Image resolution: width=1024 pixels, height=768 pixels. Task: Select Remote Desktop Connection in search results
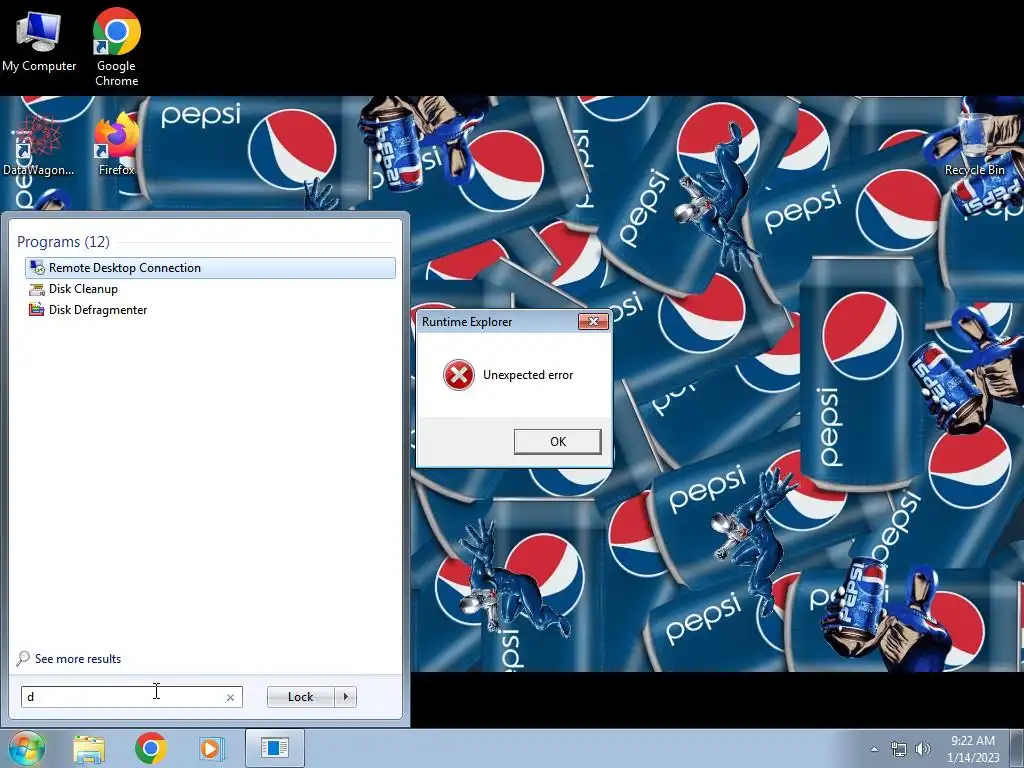(x=210, y=268)
